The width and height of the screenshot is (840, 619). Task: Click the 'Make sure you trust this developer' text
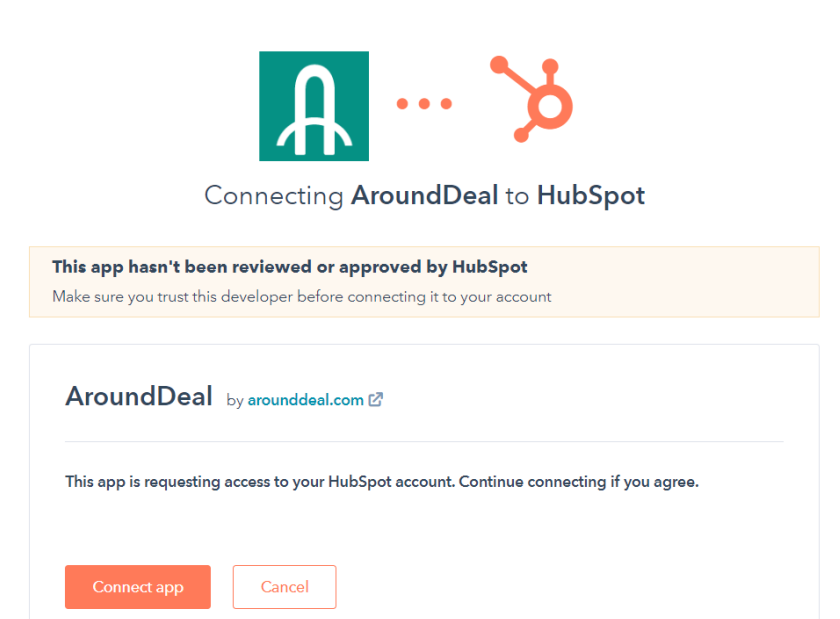[x=301, y=296]
